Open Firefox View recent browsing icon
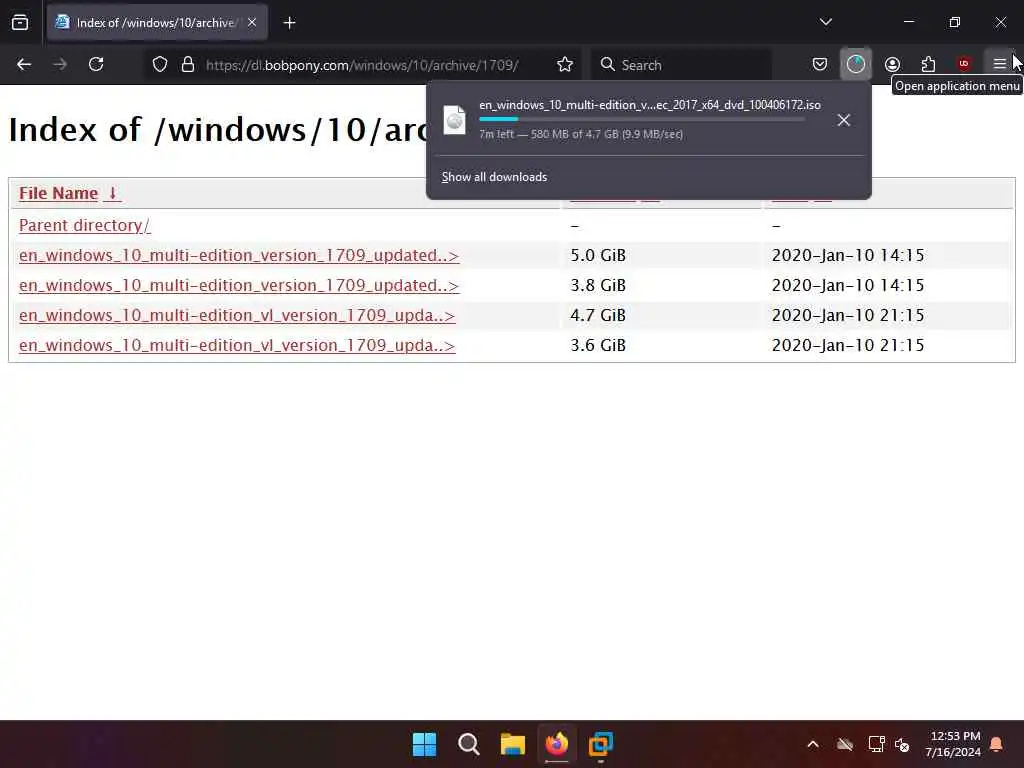This screenshot has width=1024, height=768. coord(20,22)
